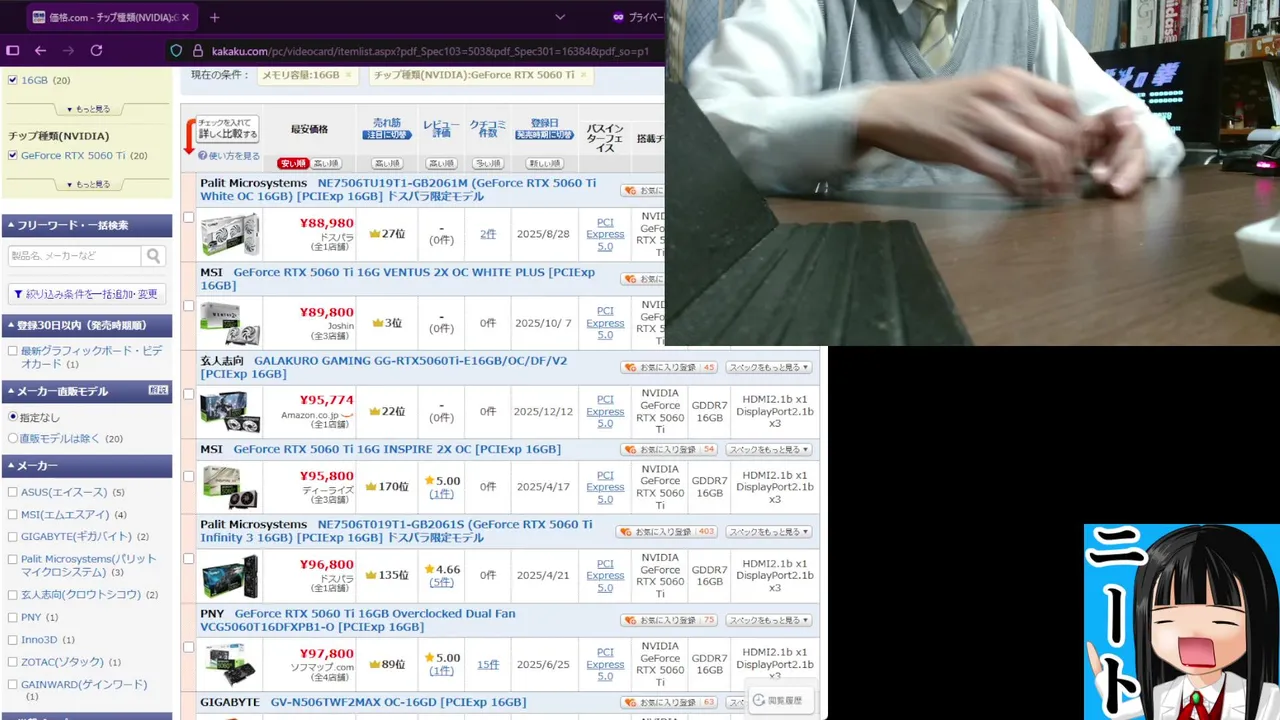Screen dimensions: 1280x720
Task: Check the ASUS(エイスース) maker filter
Action: coord(13,492)
